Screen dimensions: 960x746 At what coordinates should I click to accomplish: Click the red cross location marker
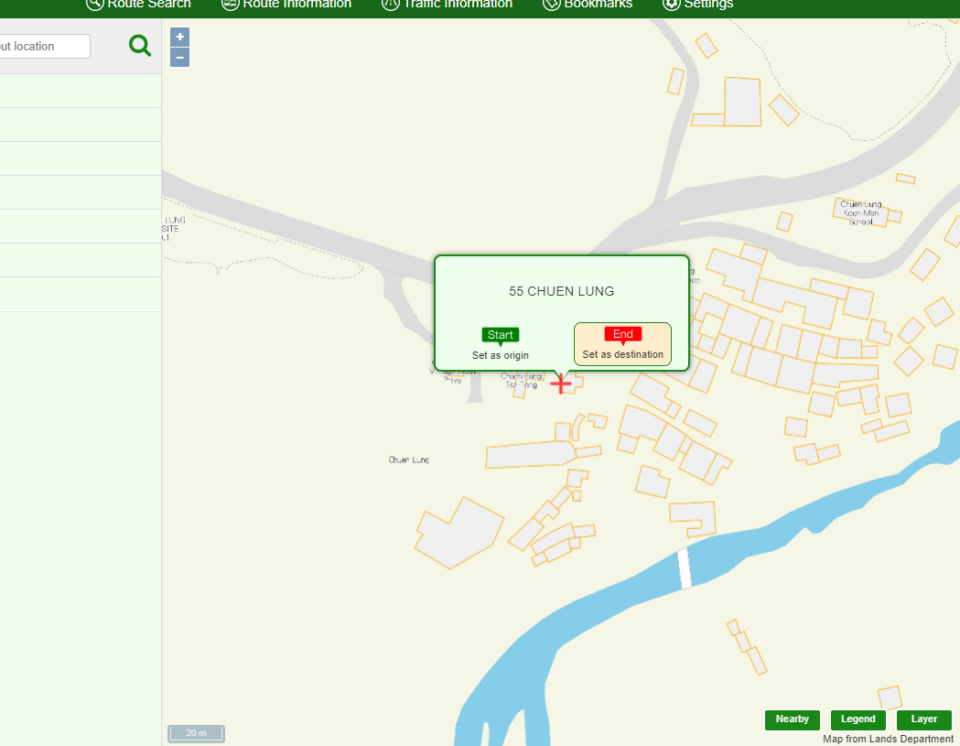click(x=561, y=383)
